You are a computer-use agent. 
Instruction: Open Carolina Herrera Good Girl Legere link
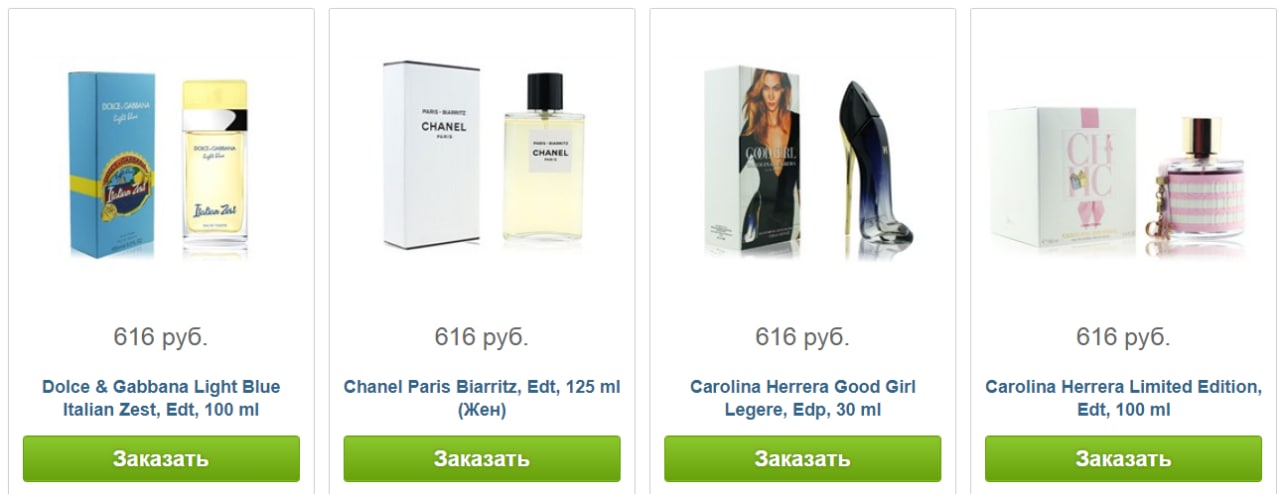coord(803,398)
